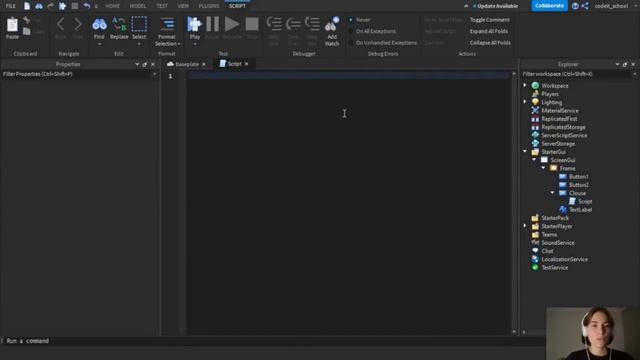The width and height of the screenshot is (640, 360).
Task: Start the Play test
Action: point(194,24)
